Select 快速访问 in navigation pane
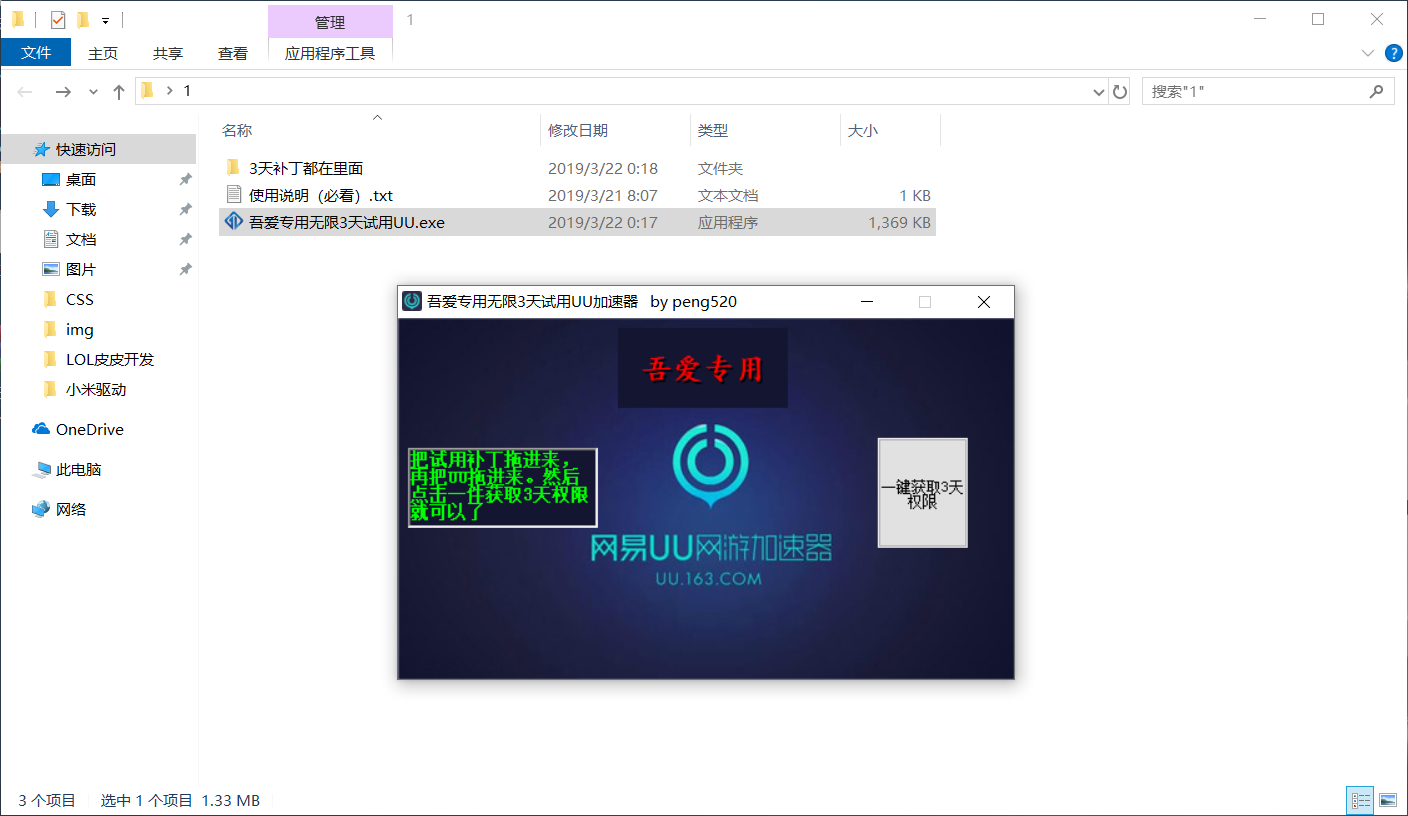Screen dimensions: 1408x816 (98, 149)
